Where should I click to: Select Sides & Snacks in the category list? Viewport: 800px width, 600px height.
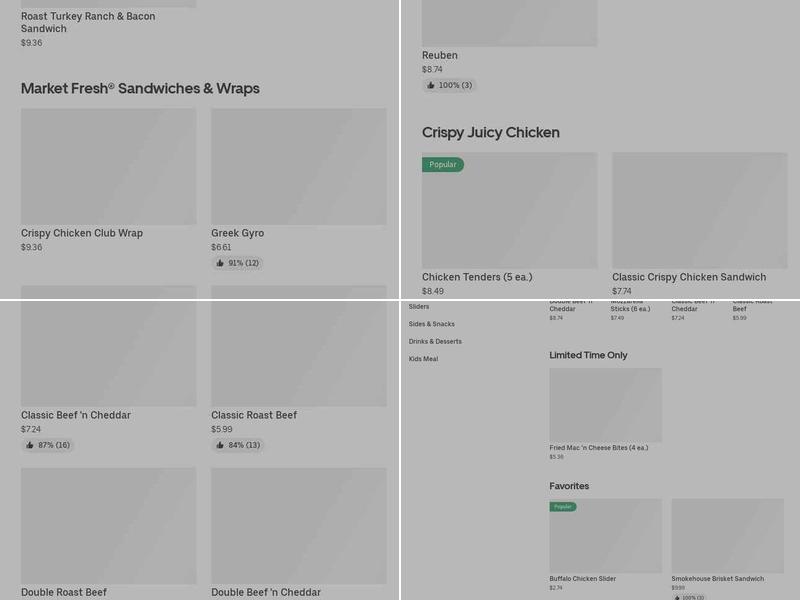[x=431, y=324]
